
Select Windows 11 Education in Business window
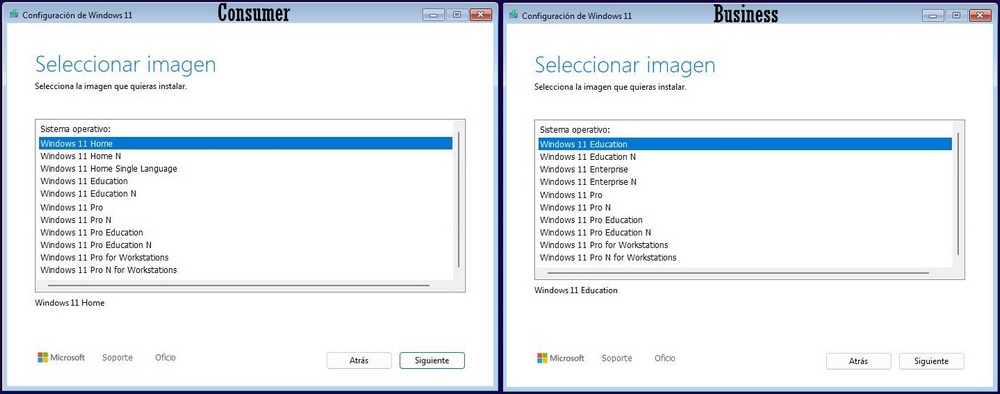pyautogui.click(x=745, y=144)
